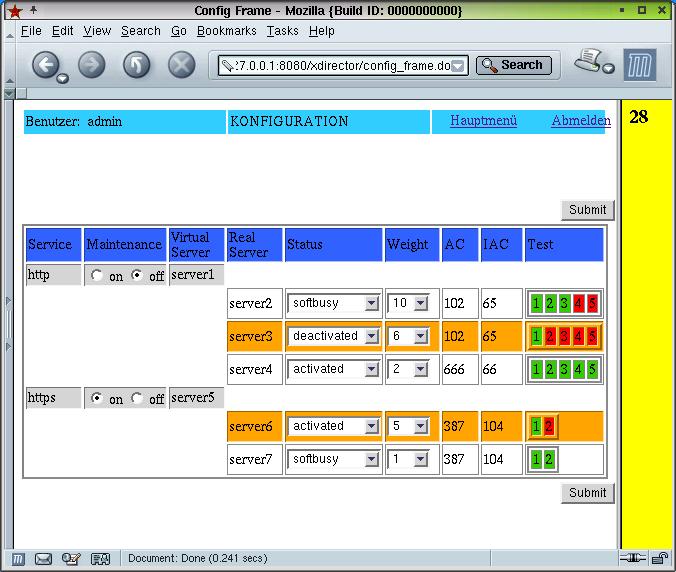The height and width of the screenshot is (572, 676).
Task: Click the Print icon in toolbar
Action: (589, 63)
